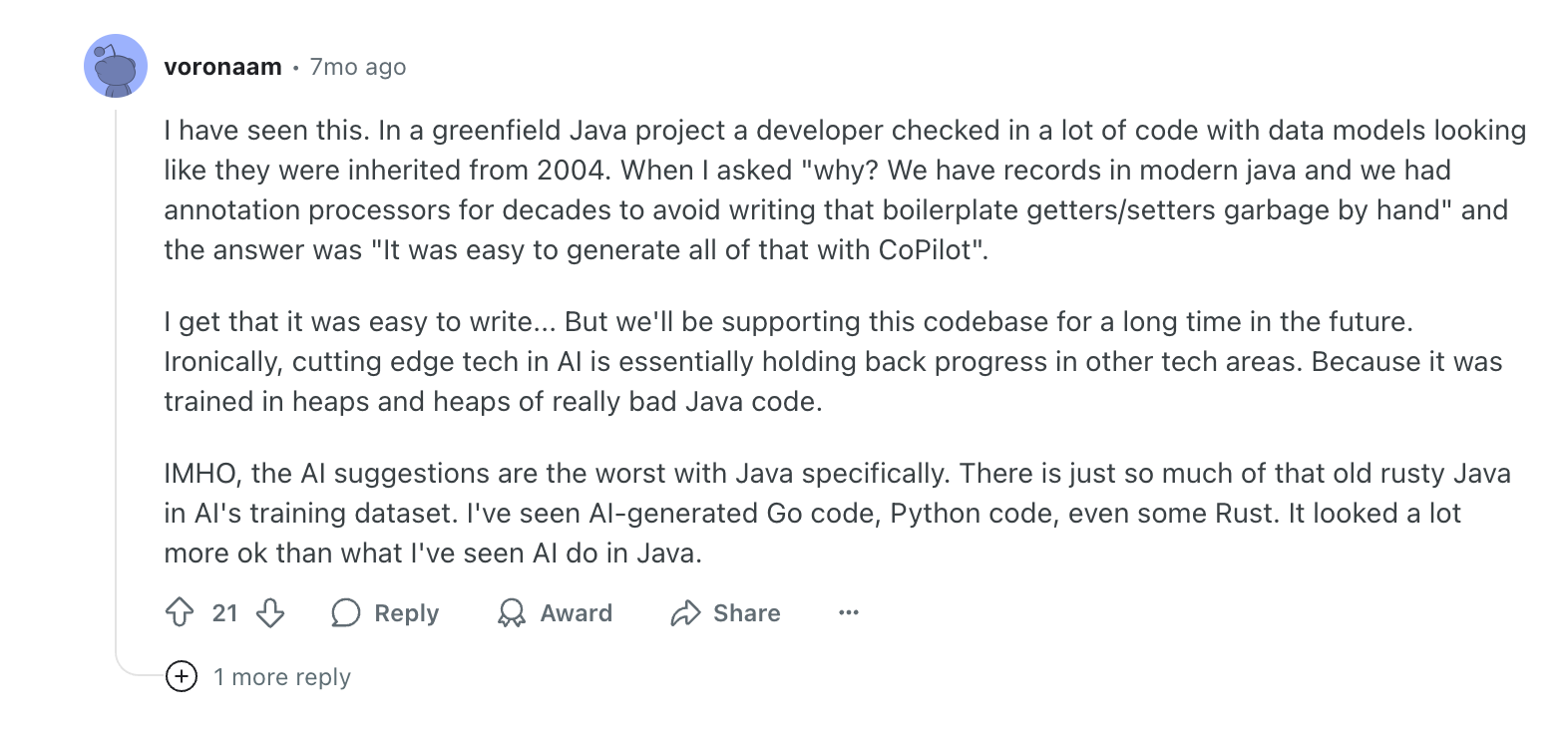Click the Reply speech bubble icon
Viewport: 1568px width, 742px height.
[345, 612]
